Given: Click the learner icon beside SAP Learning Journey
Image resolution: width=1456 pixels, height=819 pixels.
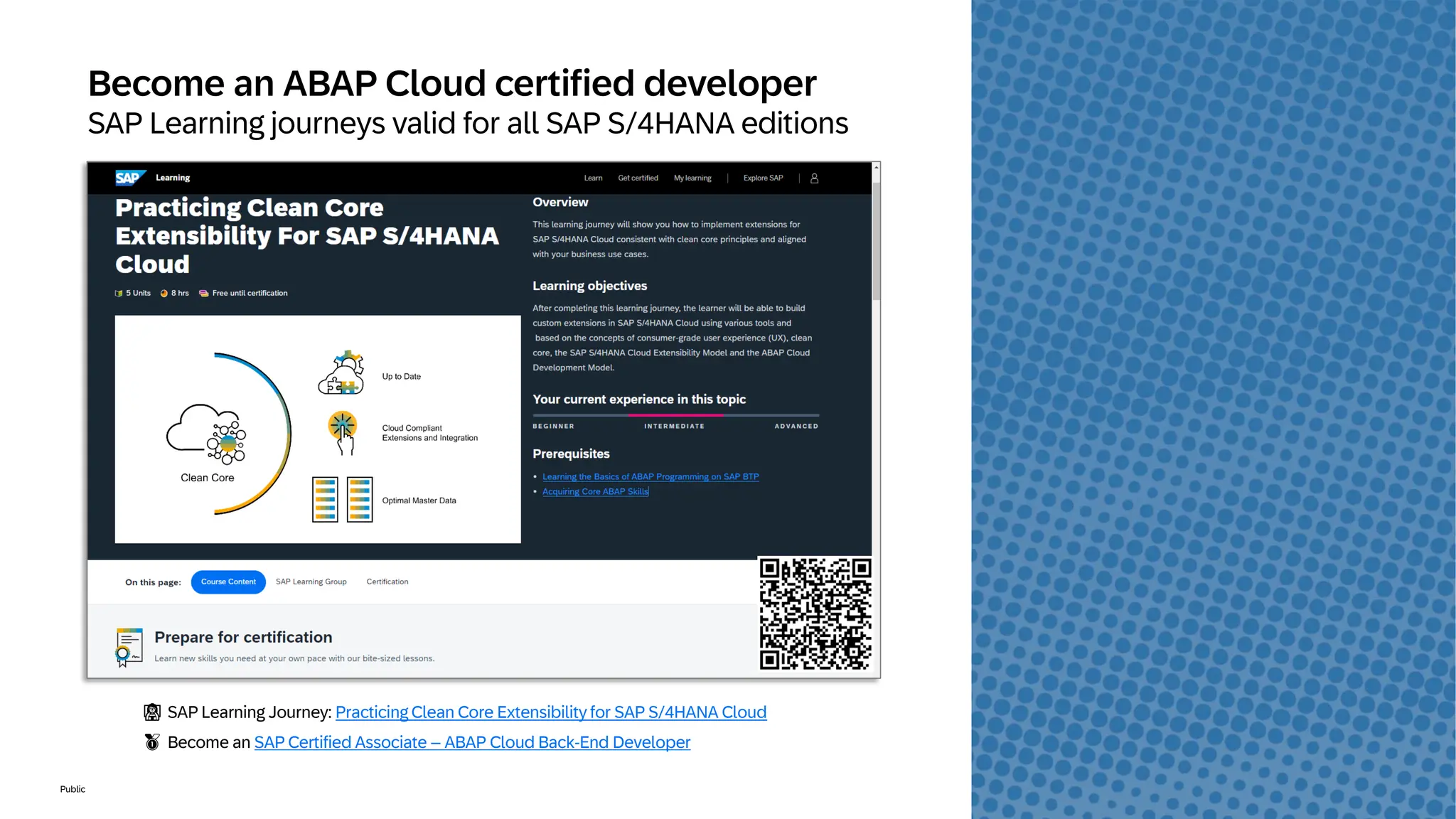Looking at the screenshot, I should (152, 712).
